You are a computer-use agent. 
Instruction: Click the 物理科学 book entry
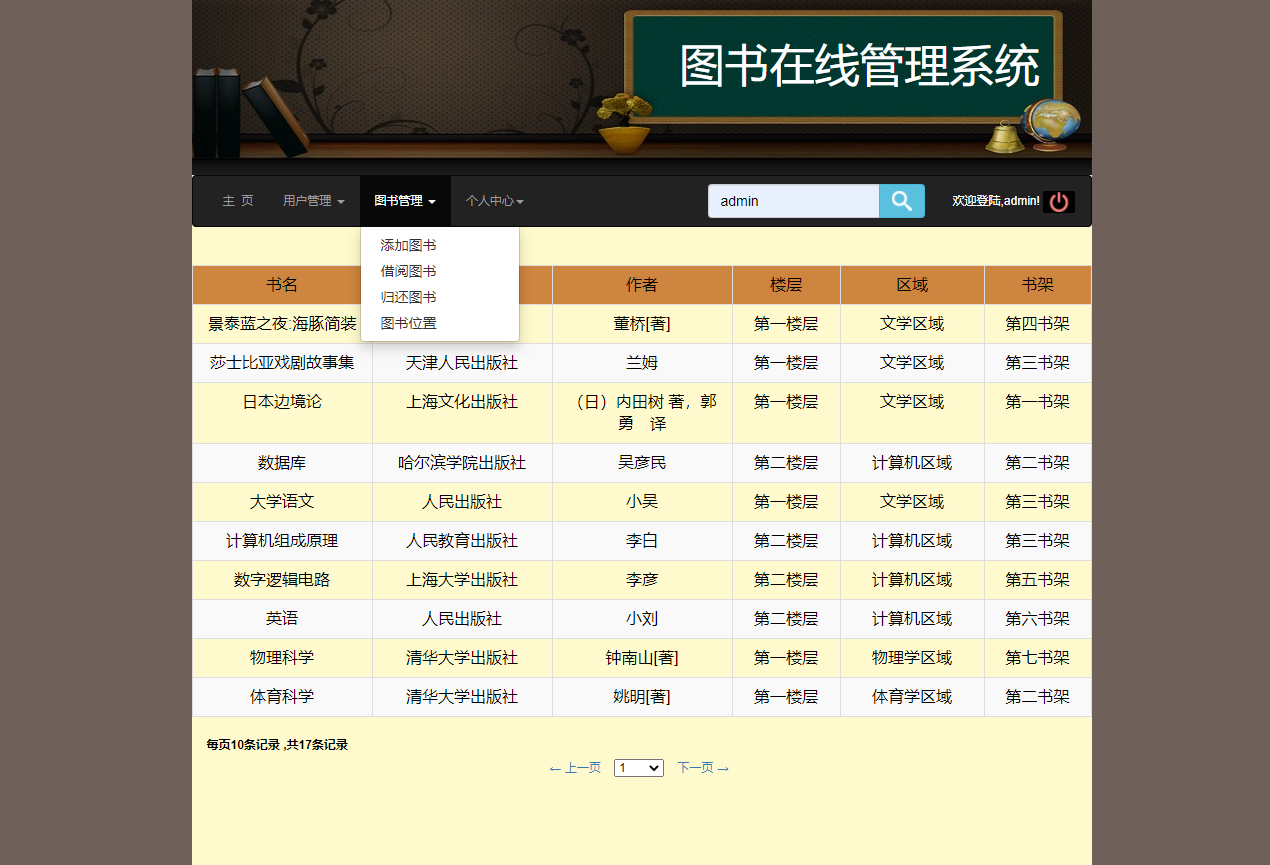pos(282,657)
